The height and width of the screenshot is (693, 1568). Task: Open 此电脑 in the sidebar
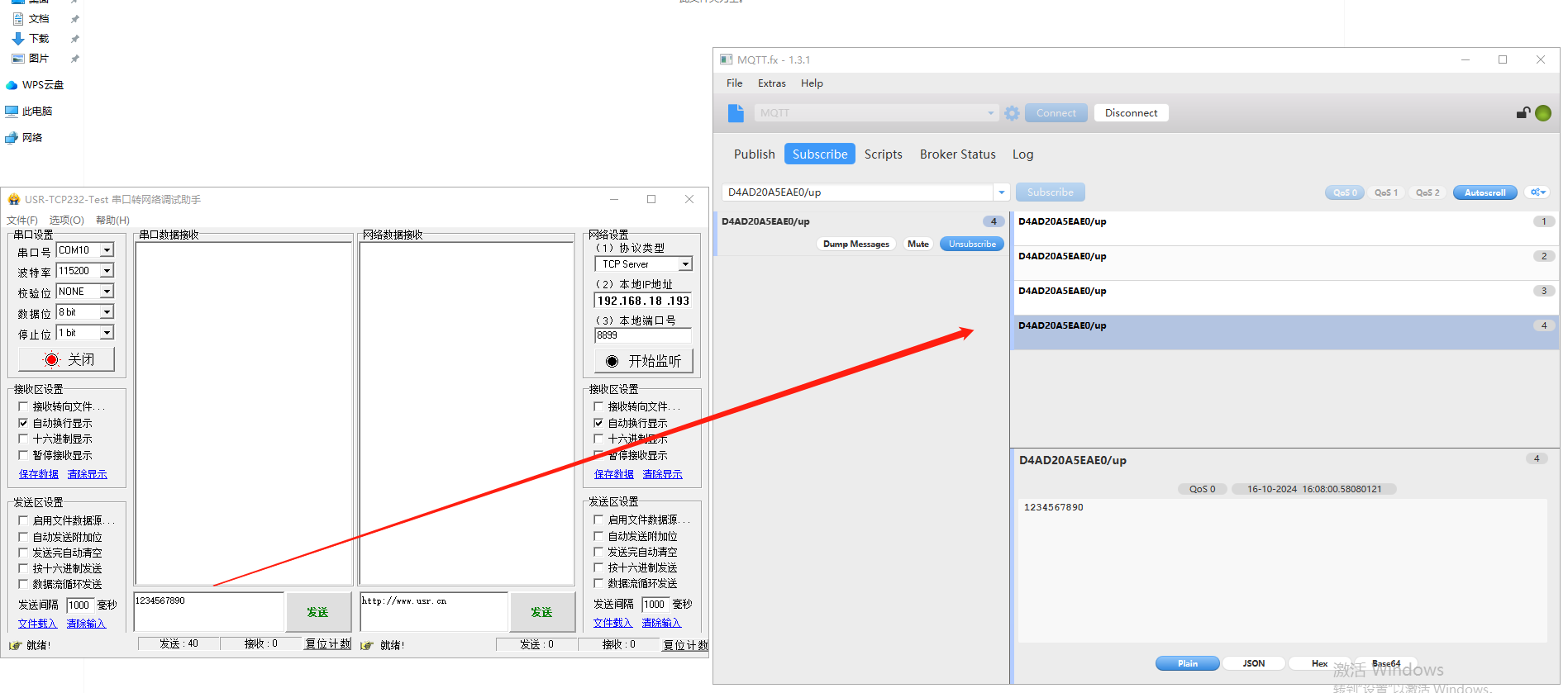pyautogui.click(x=36, y=112)
